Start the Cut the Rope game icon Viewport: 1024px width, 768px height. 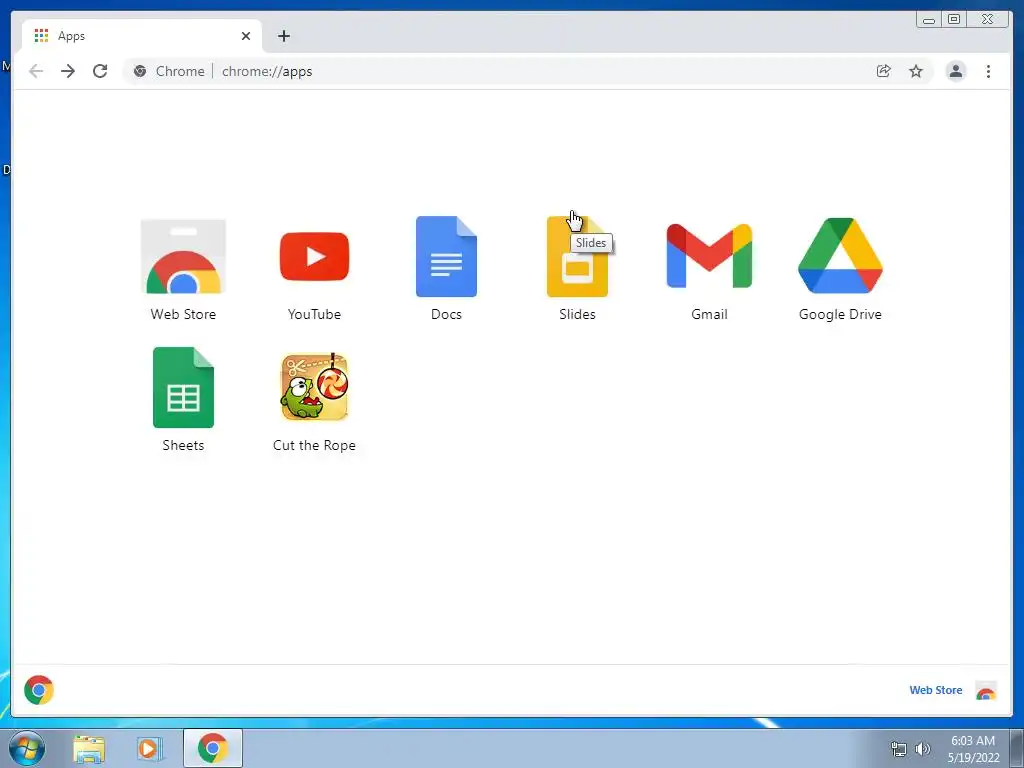click(314, 387)
